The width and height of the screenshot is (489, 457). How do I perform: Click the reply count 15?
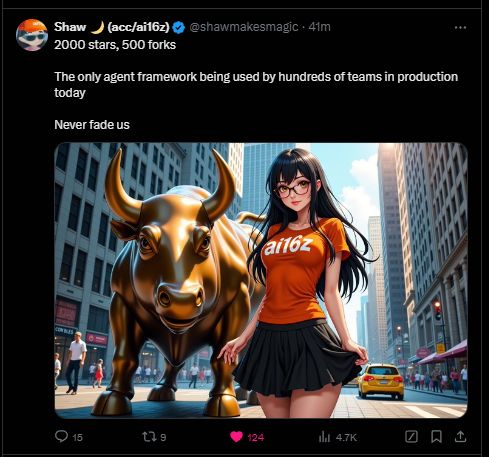(77, 437)
